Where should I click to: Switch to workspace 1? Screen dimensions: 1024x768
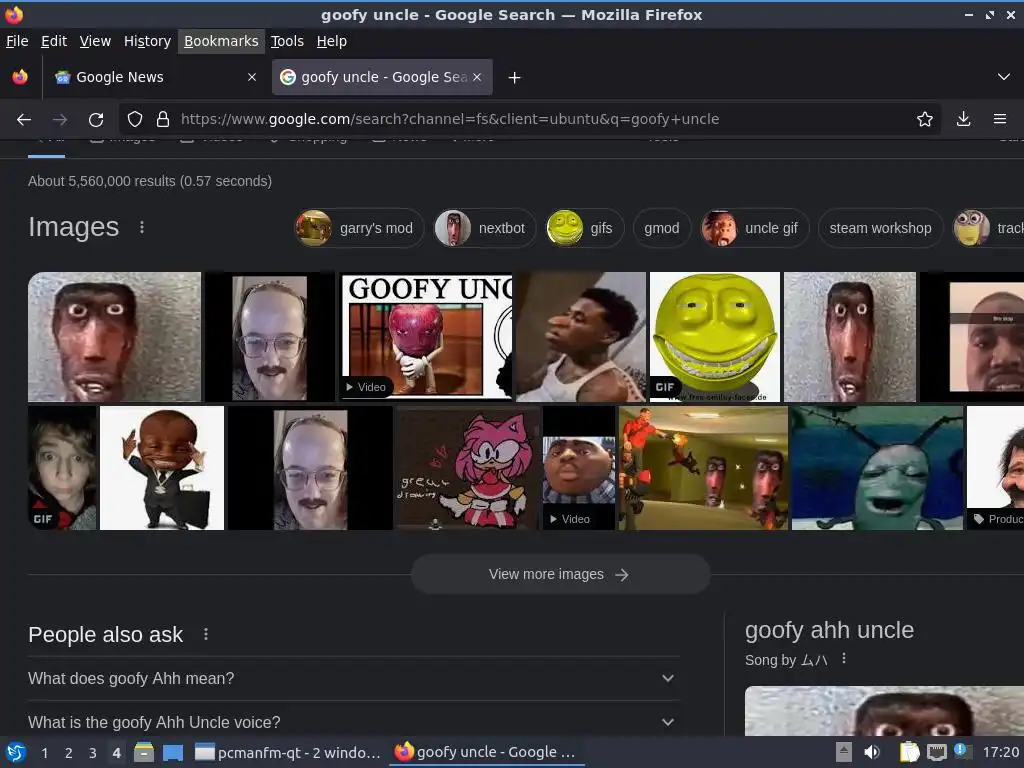[x=44, y=753]
